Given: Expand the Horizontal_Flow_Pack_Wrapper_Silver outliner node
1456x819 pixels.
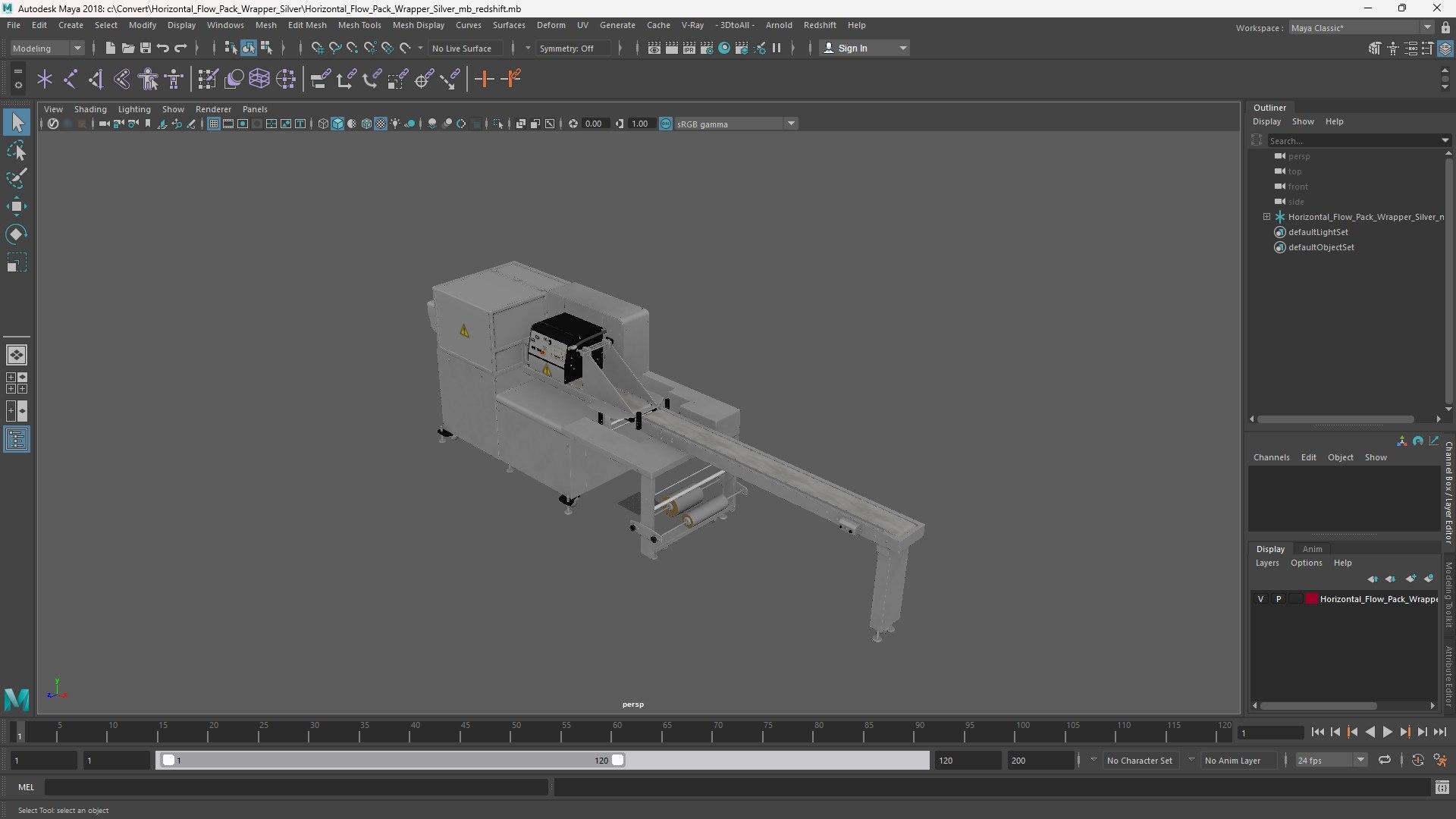Looking at the screenshot, I should (x=1266, y=217).
